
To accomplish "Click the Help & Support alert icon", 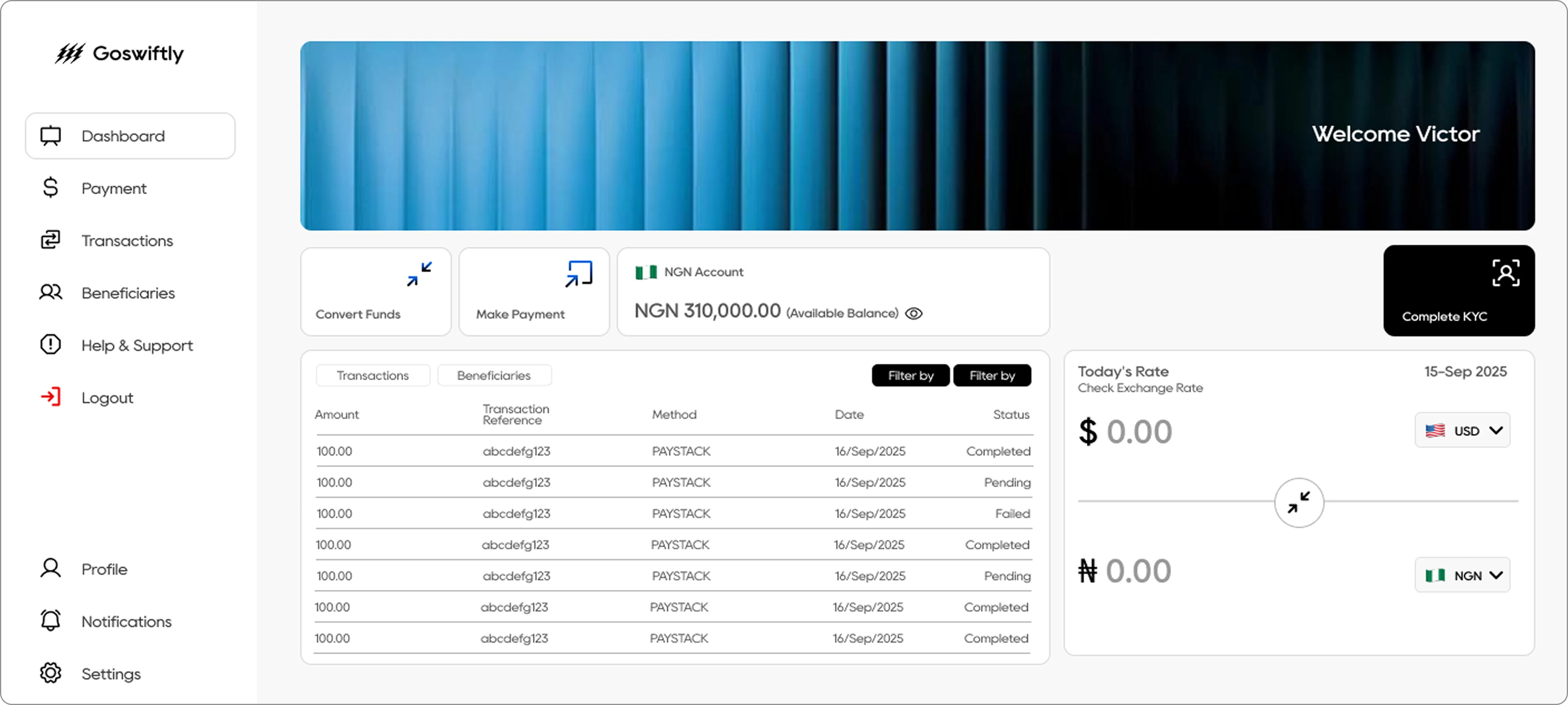I will [50, 345].
